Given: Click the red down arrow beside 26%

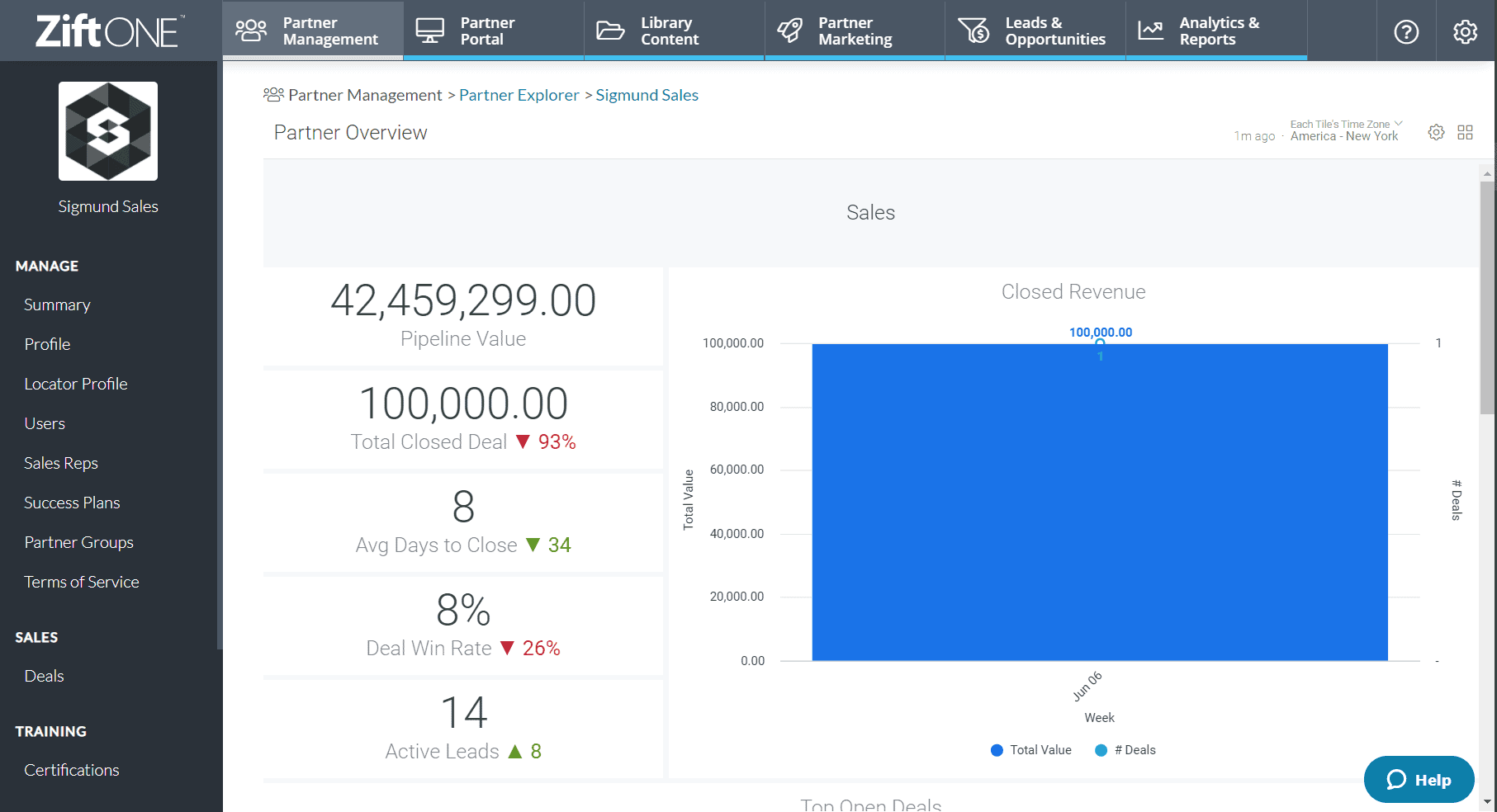Looking at the screenshot, I should click(507, 649).
